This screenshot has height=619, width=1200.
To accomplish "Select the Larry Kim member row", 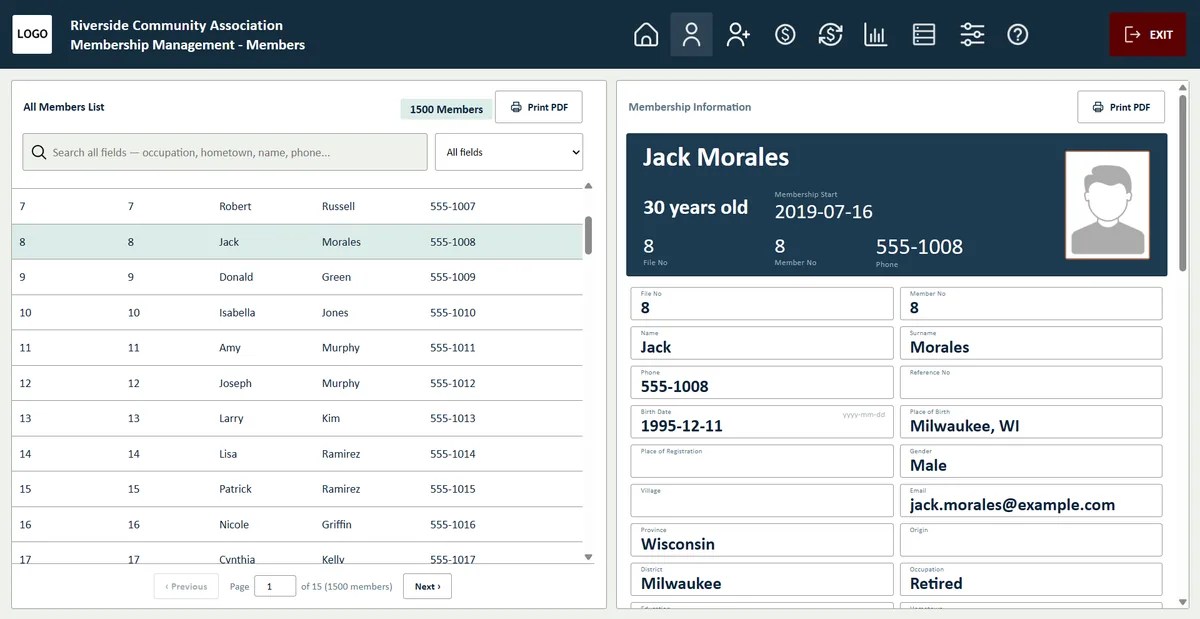I will tap(297, 418).
